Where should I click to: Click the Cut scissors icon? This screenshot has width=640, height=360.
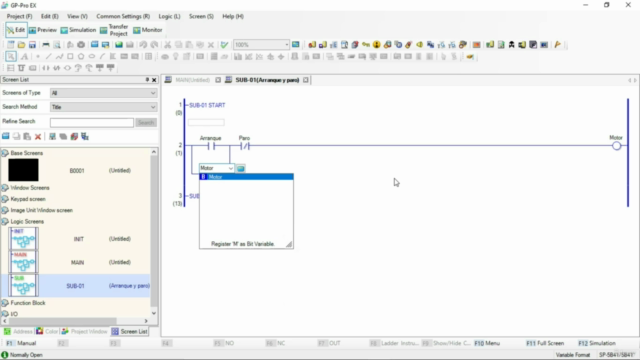click(x=167, y=44)
